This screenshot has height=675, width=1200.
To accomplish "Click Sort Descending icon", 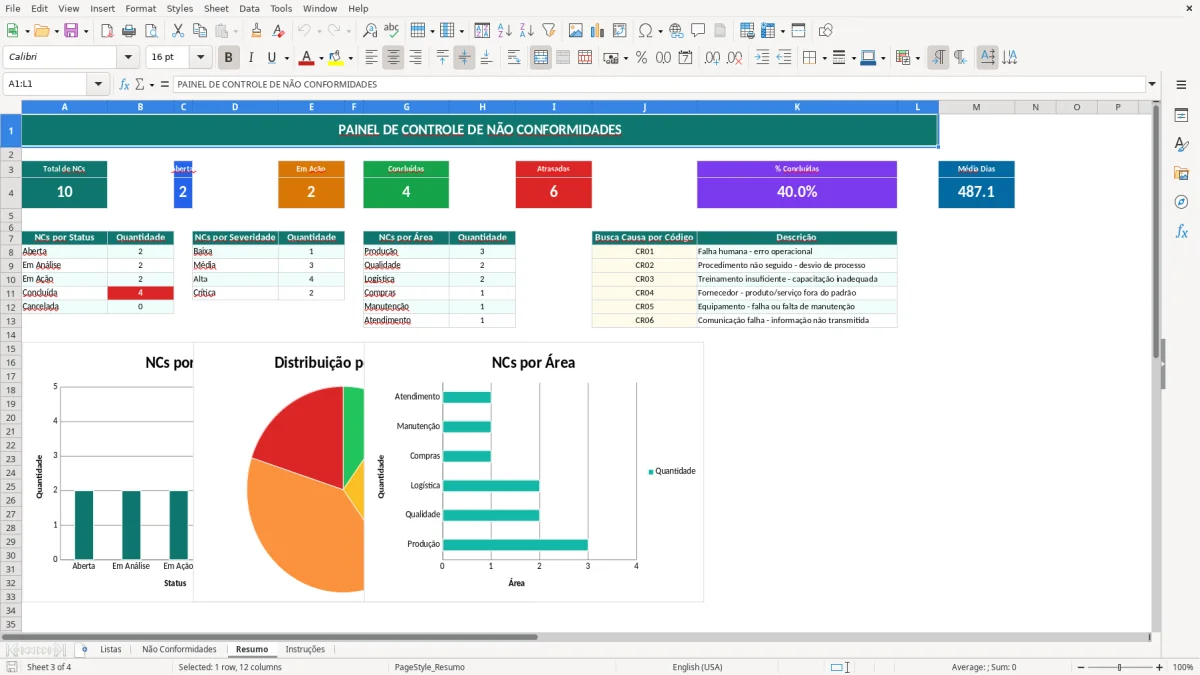I will point(526,31).
